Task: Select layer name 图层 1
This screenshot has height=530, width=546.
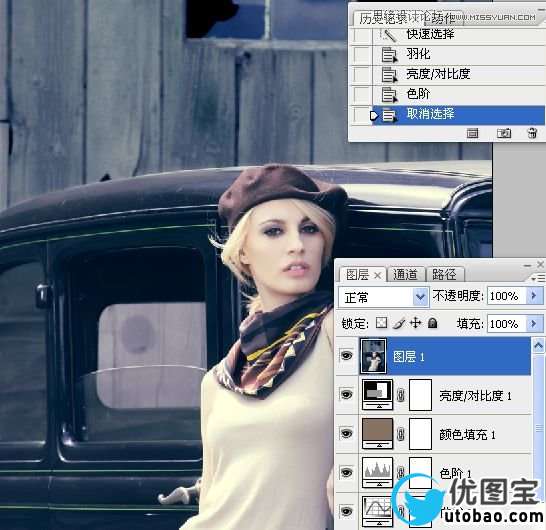Action: (408, 357)
